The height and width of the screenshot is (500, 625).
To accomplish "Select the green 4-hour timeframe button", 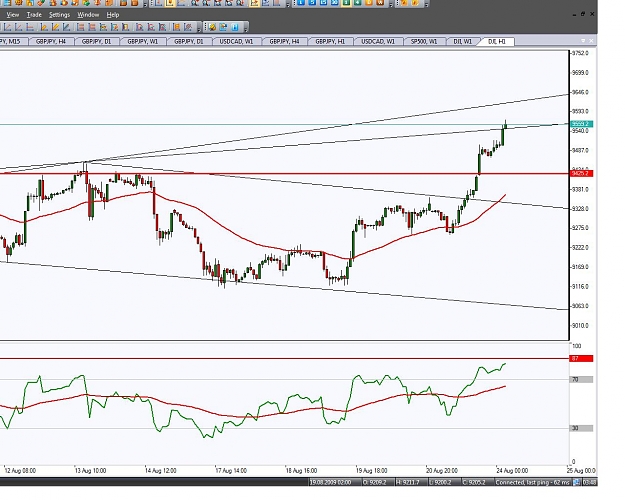I will coord(358,3).
